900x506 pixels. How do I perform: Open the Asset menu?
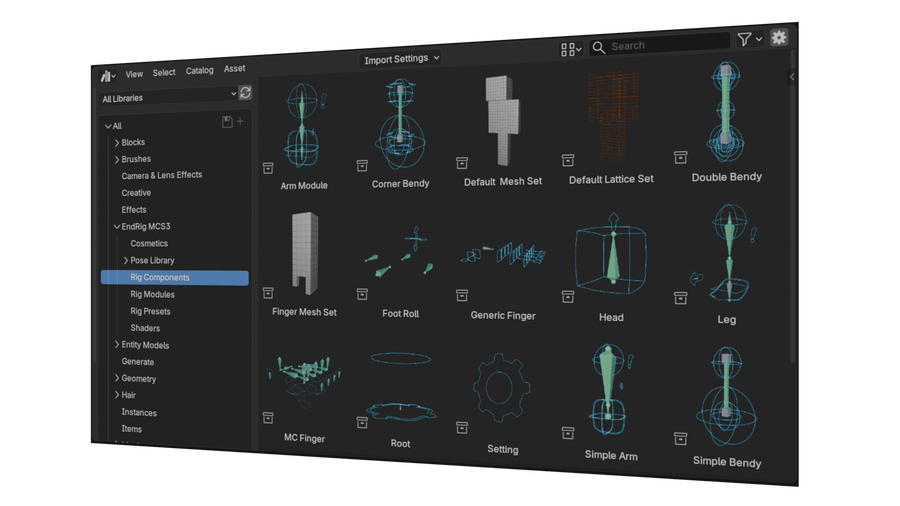coord(234,69)
